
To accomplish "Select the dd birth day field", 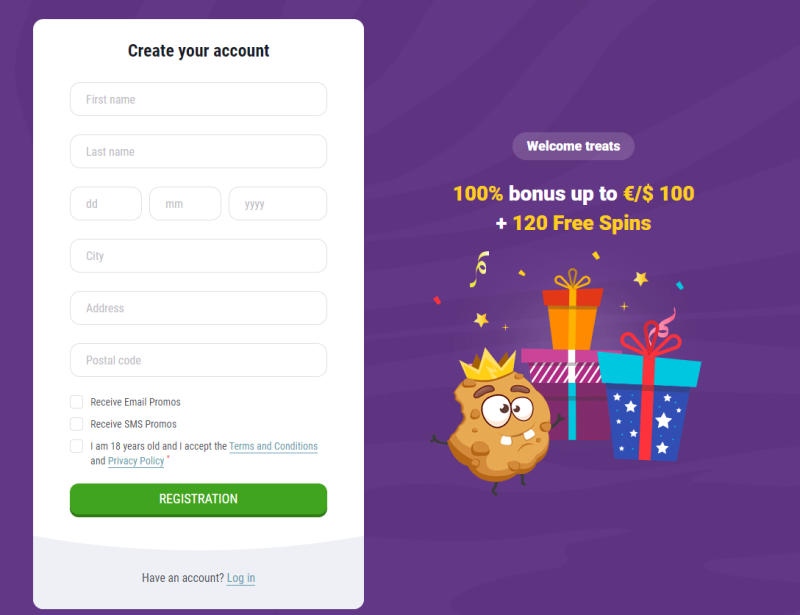I will 106,203.
